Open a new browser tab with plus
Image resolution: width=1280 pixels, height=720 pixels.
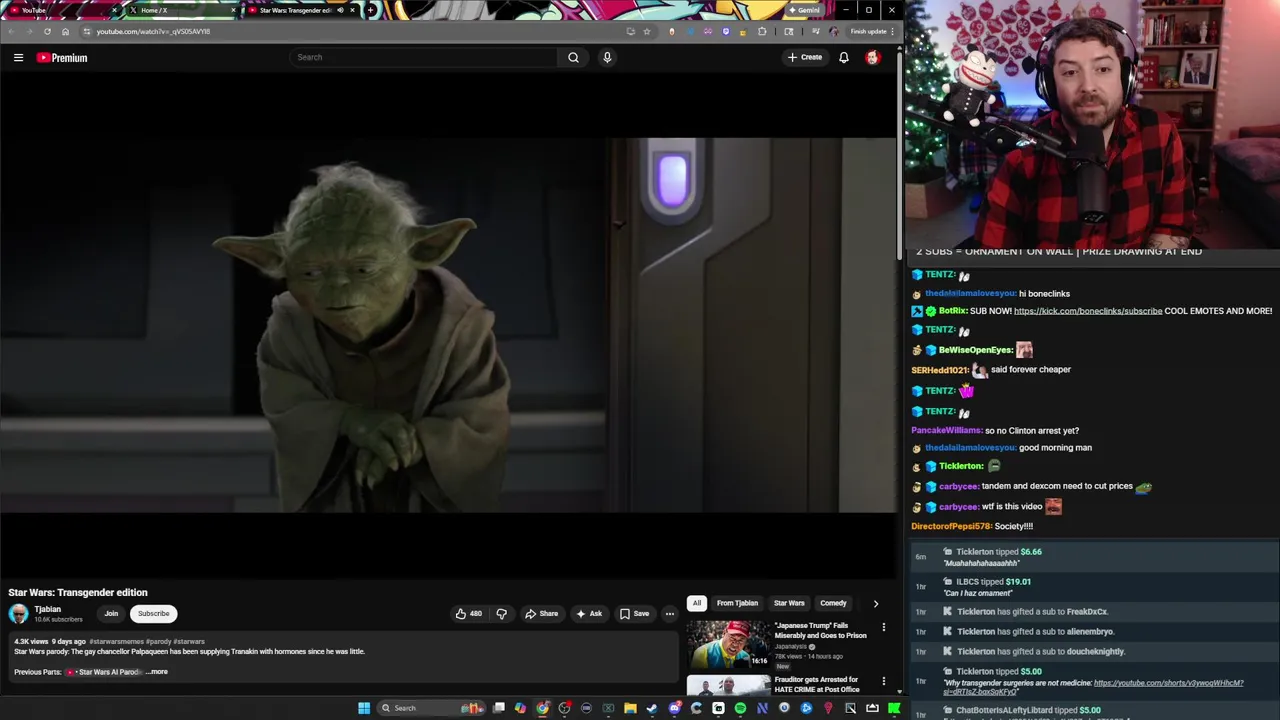coord(371,10)
